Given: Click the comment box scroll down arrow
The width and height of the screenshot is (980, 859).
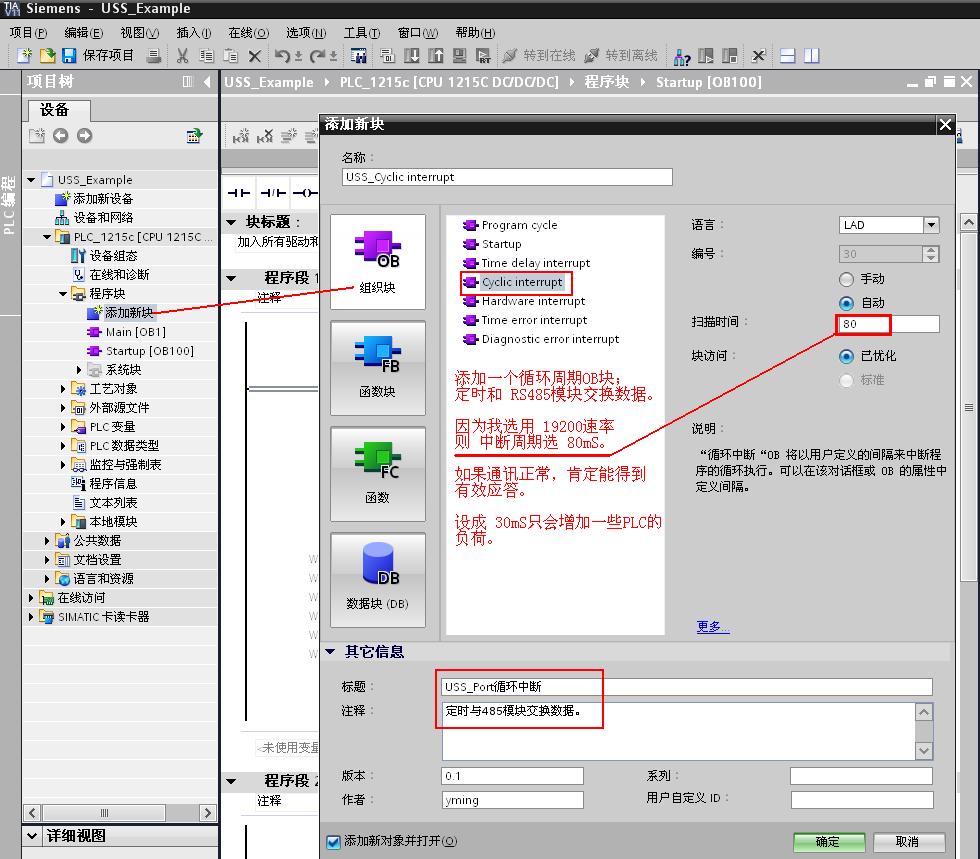Looking at the screenshot, I should [x=924, y=750].
